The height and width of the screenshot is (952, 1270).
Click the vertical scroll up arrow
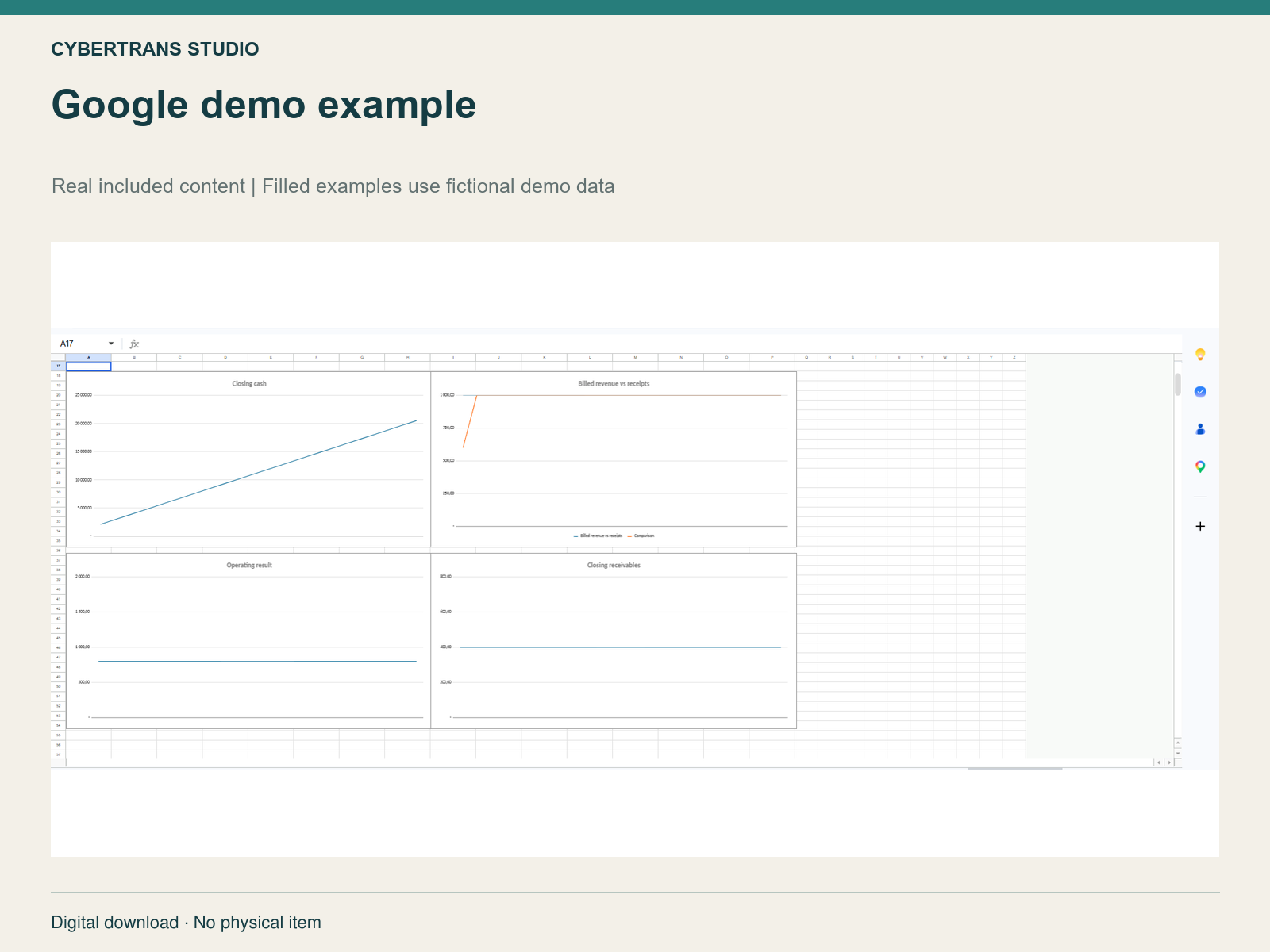coord(1178,743)
